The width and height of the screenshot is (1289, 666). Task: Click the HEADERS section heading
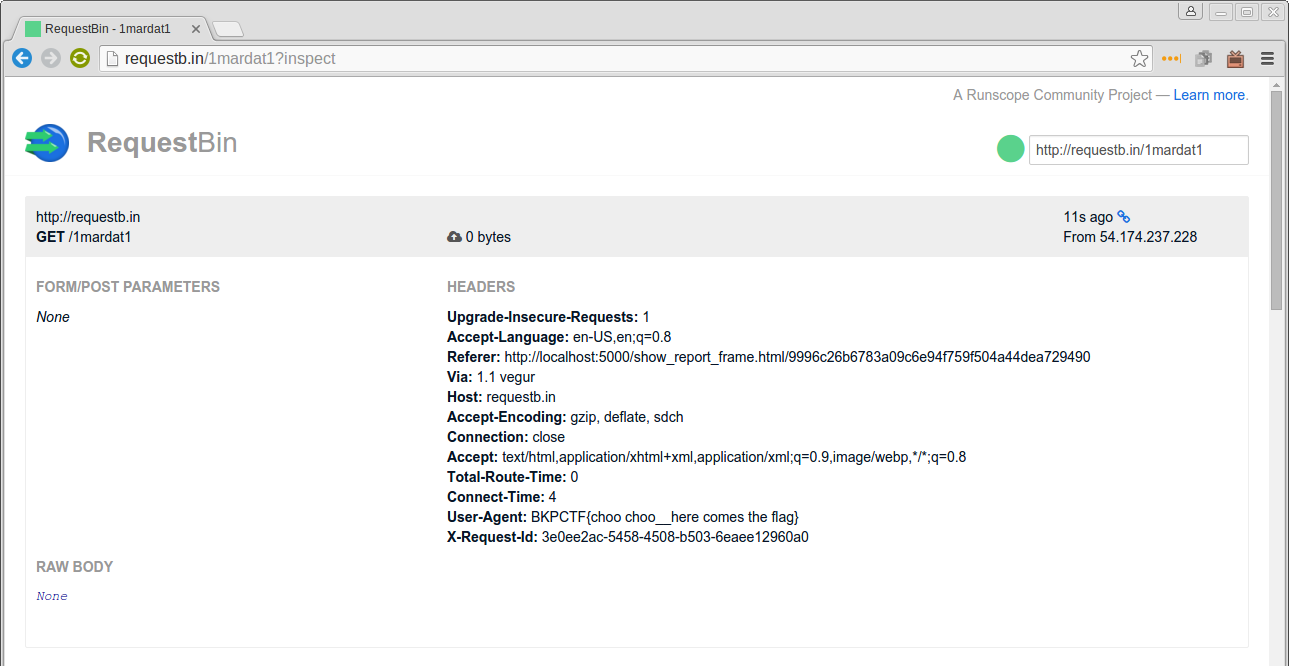point(481,287)
